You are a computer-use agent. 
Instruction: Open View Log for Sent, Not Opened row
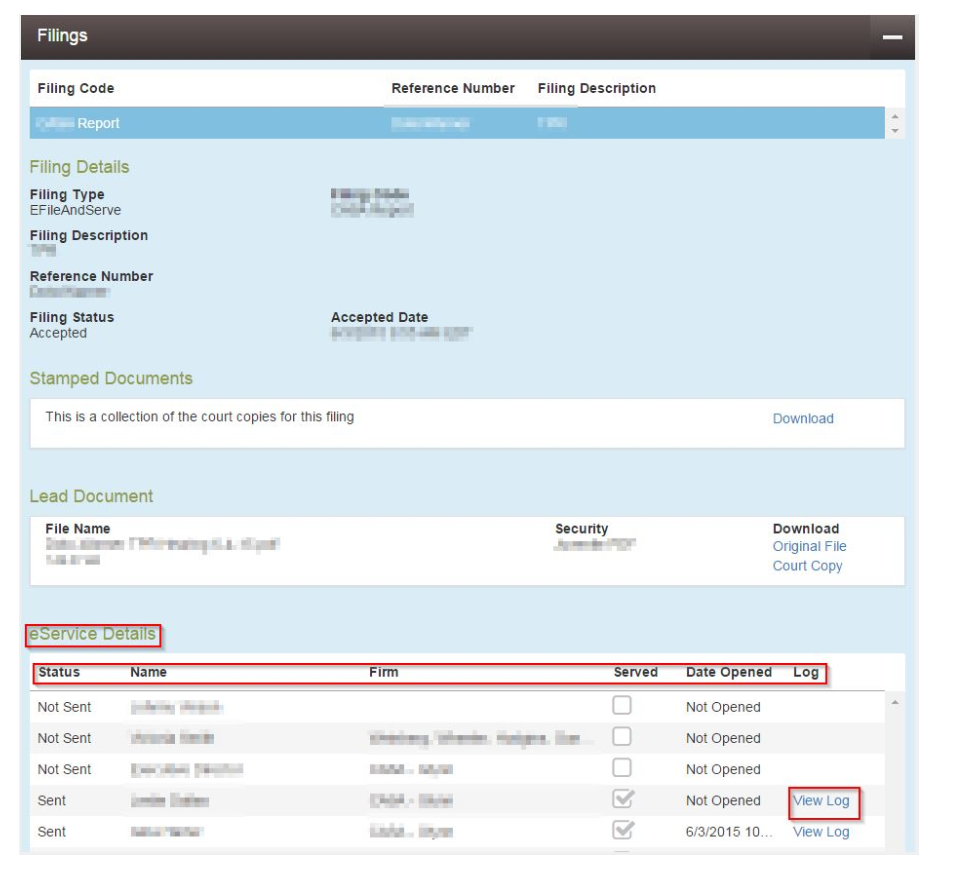click(x=821, y=801)
